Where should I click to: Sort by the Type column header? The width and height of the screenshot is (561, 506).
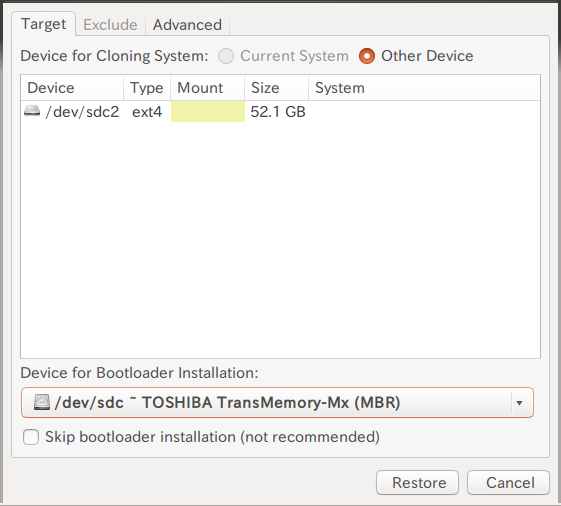click(147, 88)
